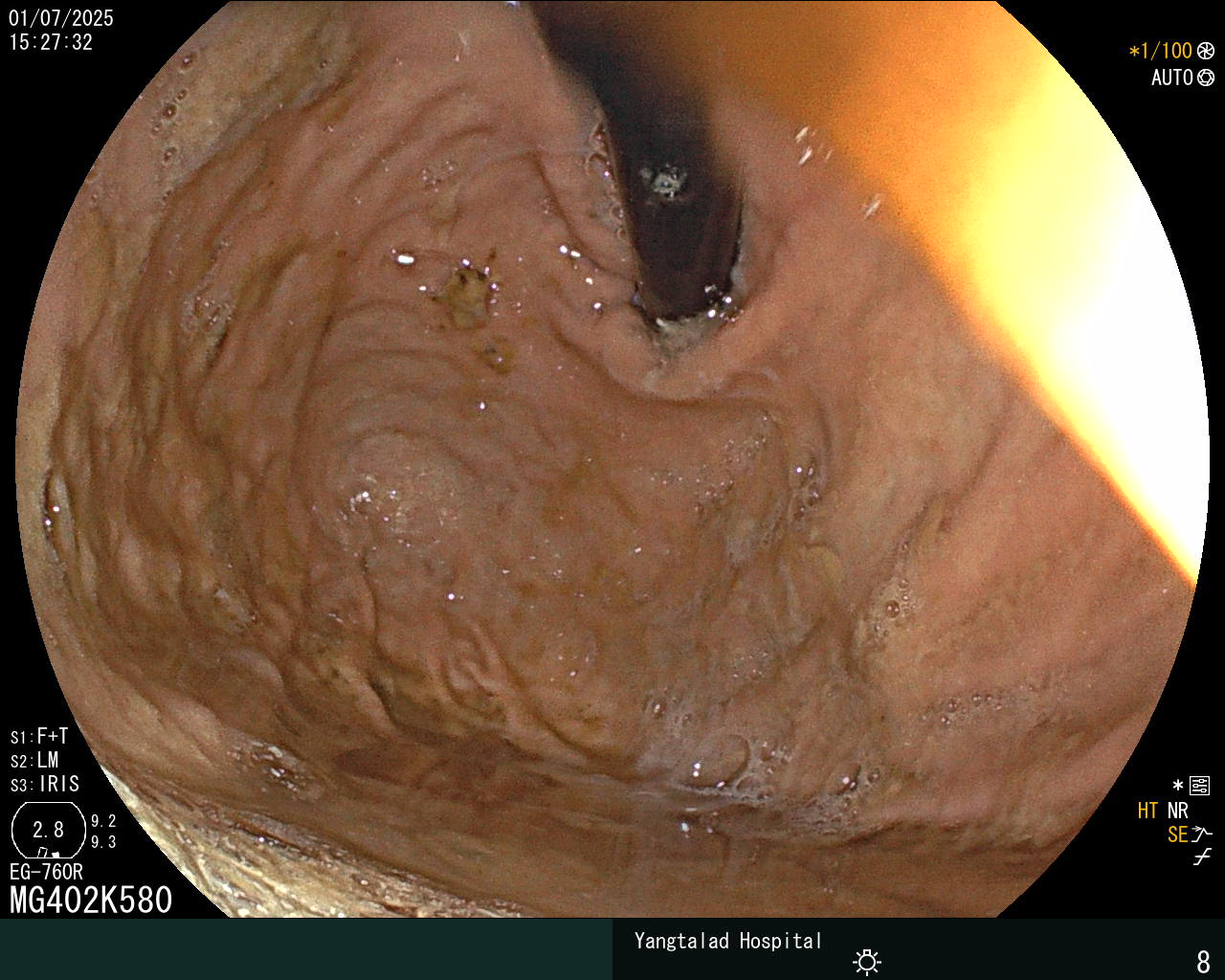
Task: Click the AUTO iris mode label
Action: click(x=1172, y=78)
